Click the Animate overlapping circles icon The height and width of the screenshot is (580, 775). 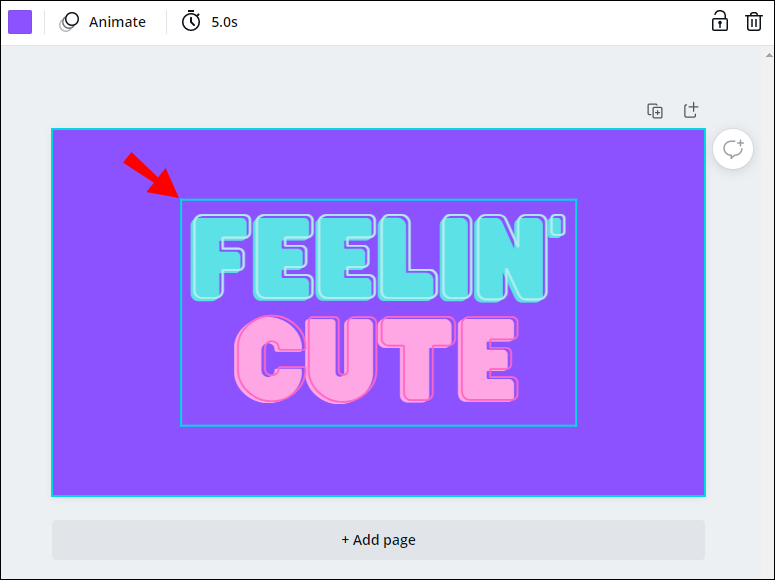pos(69,22)
